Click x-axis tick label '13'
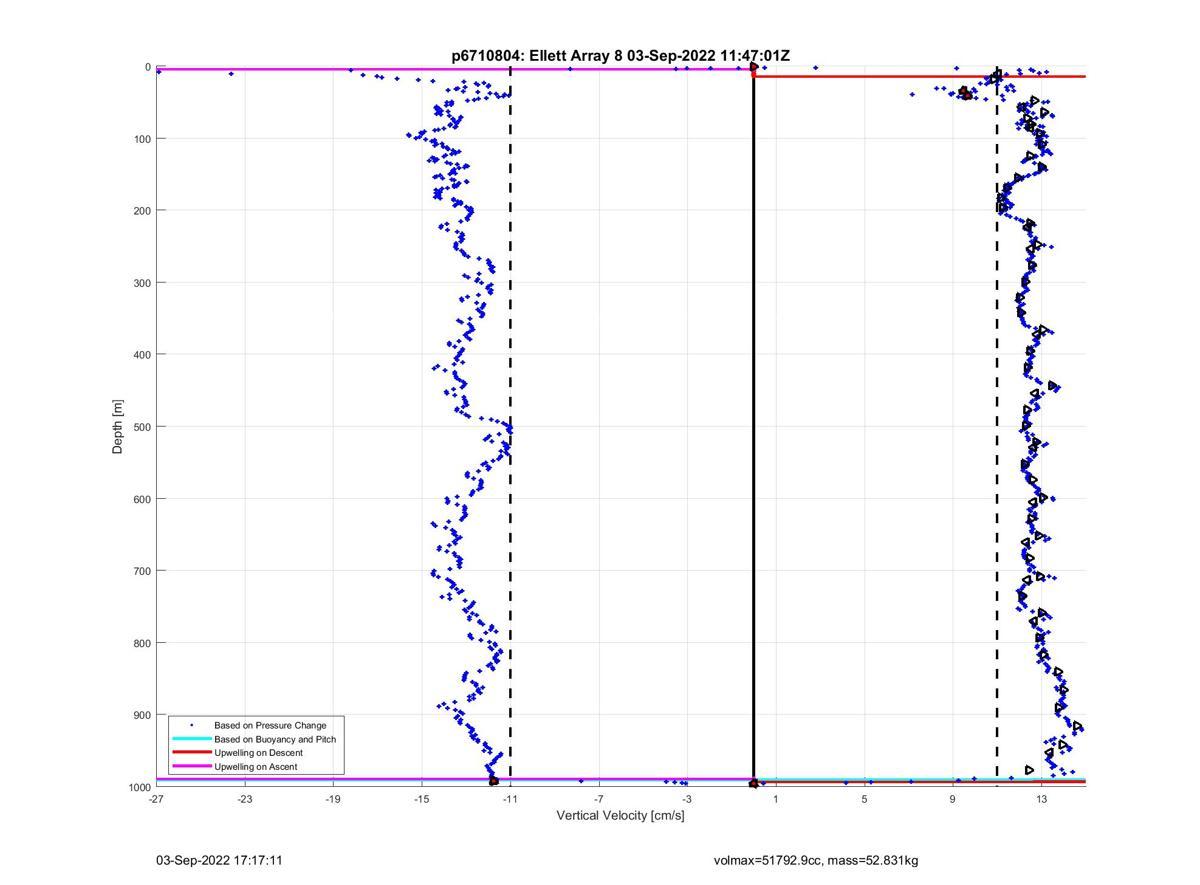This screenshot has height=885, width=1200. (x=1041, y=799)
